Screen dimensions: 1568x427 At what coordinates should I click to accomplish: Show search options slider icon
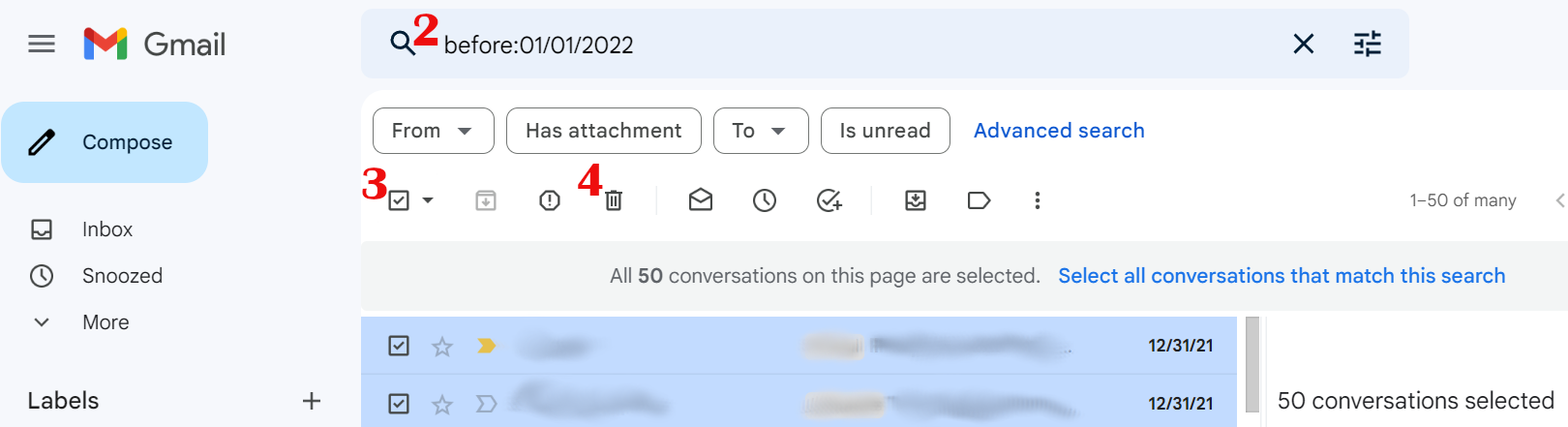1368,44
